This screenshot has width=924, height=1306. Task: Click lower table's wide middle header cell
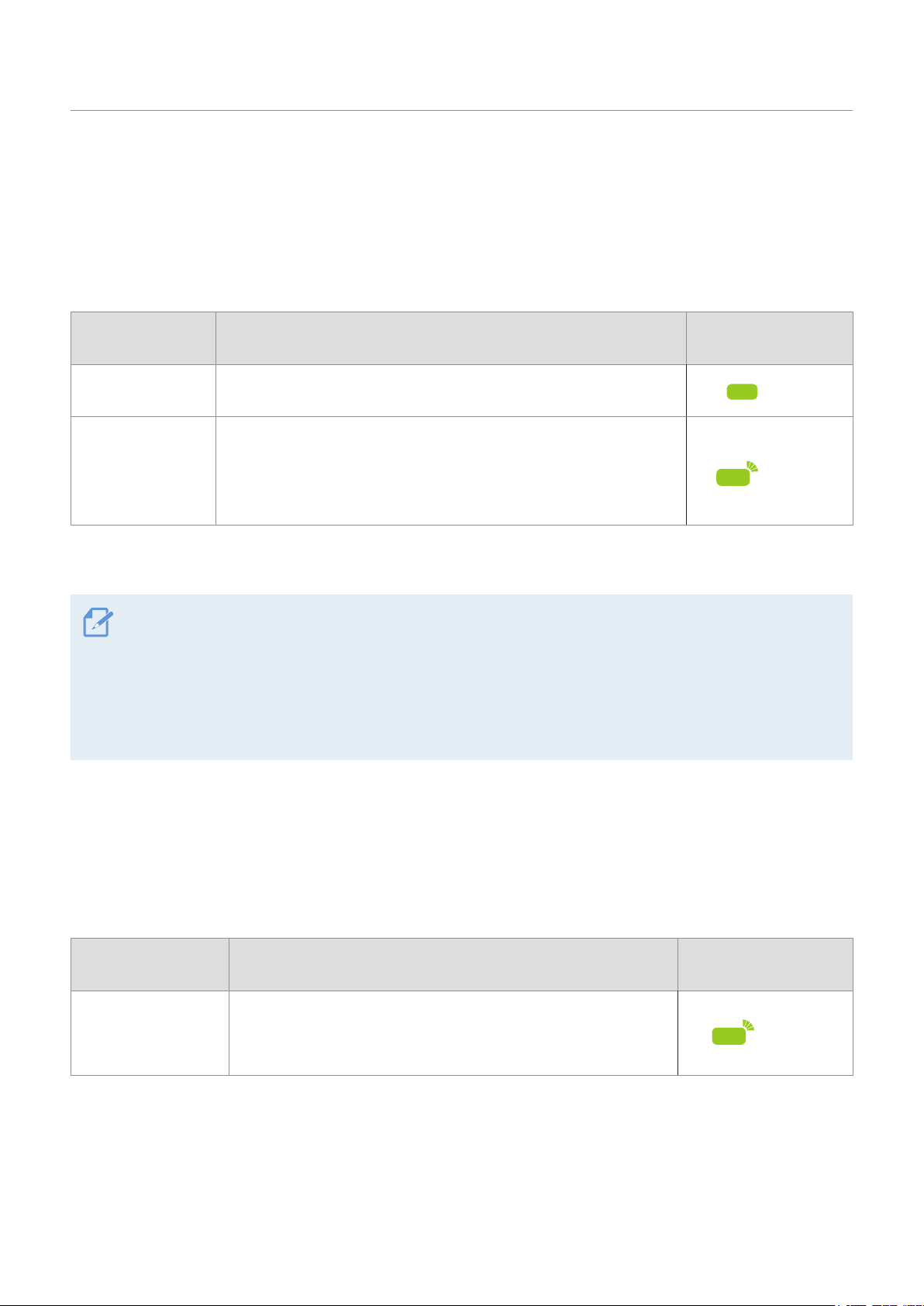click(453, 965)
